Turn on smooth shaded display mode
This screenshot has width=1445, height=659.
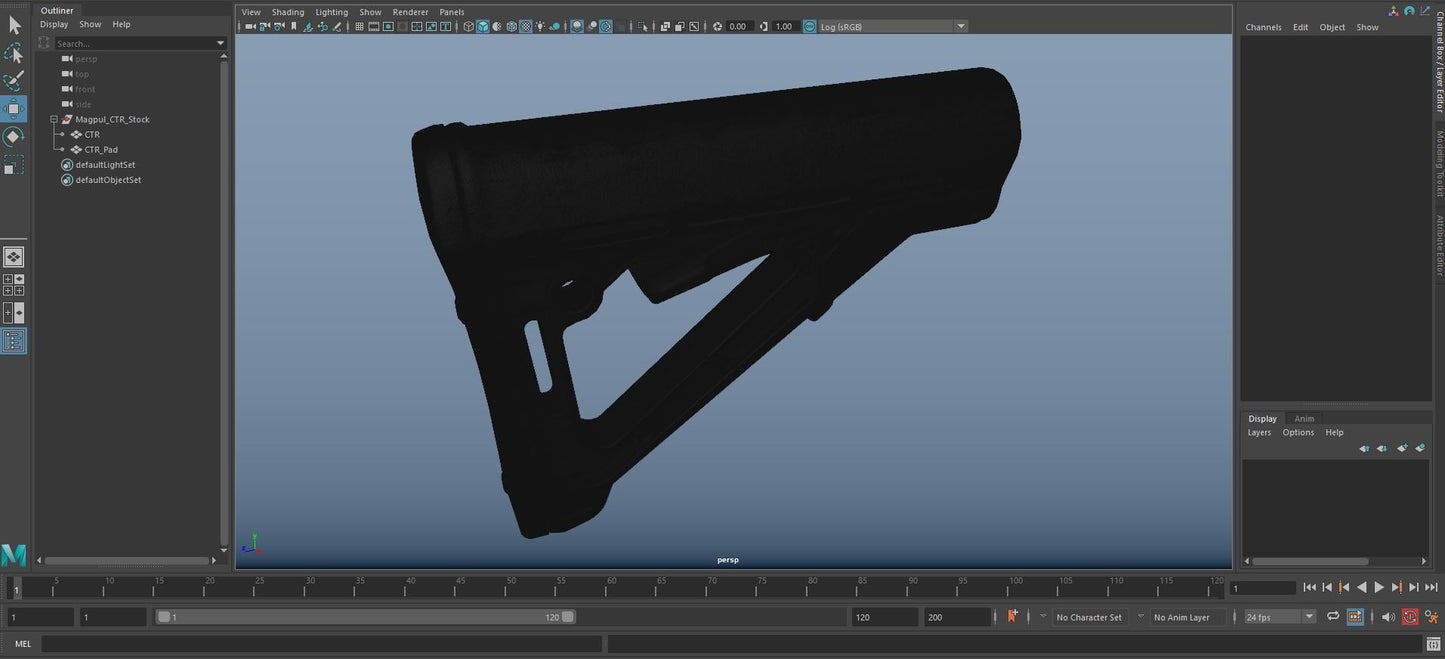click(483, 26)
